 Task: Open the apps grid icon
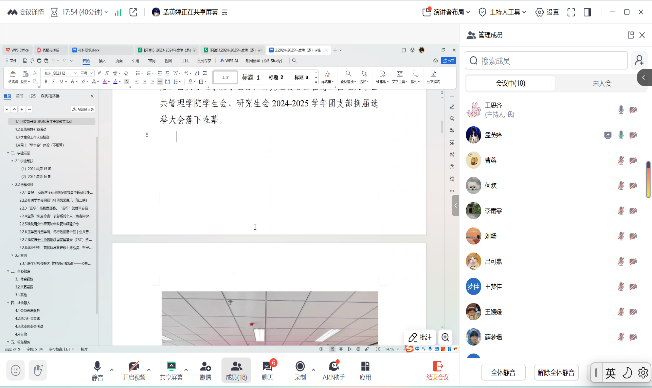pos(365,370)
